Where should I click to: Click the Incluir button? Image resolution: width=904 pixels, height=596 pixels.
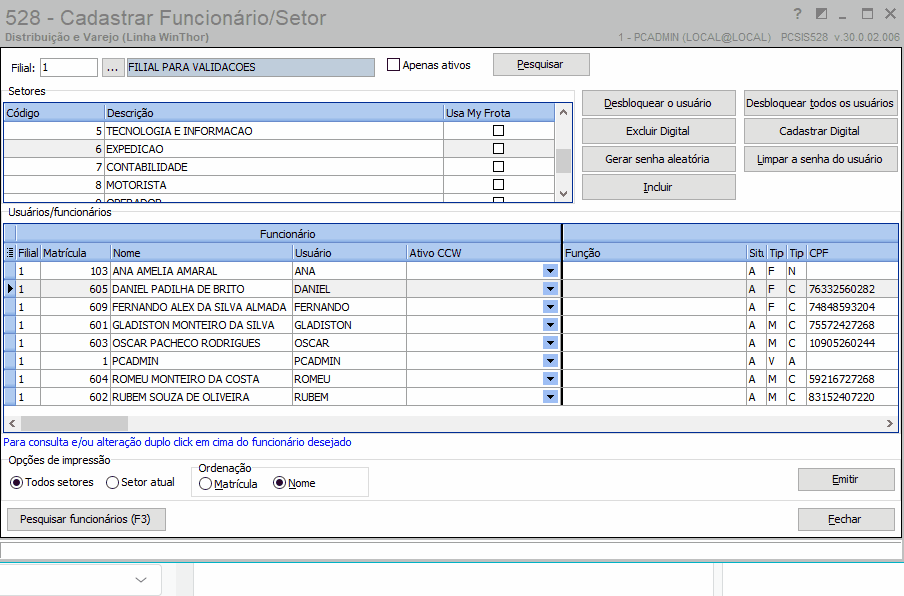point(658,187)
